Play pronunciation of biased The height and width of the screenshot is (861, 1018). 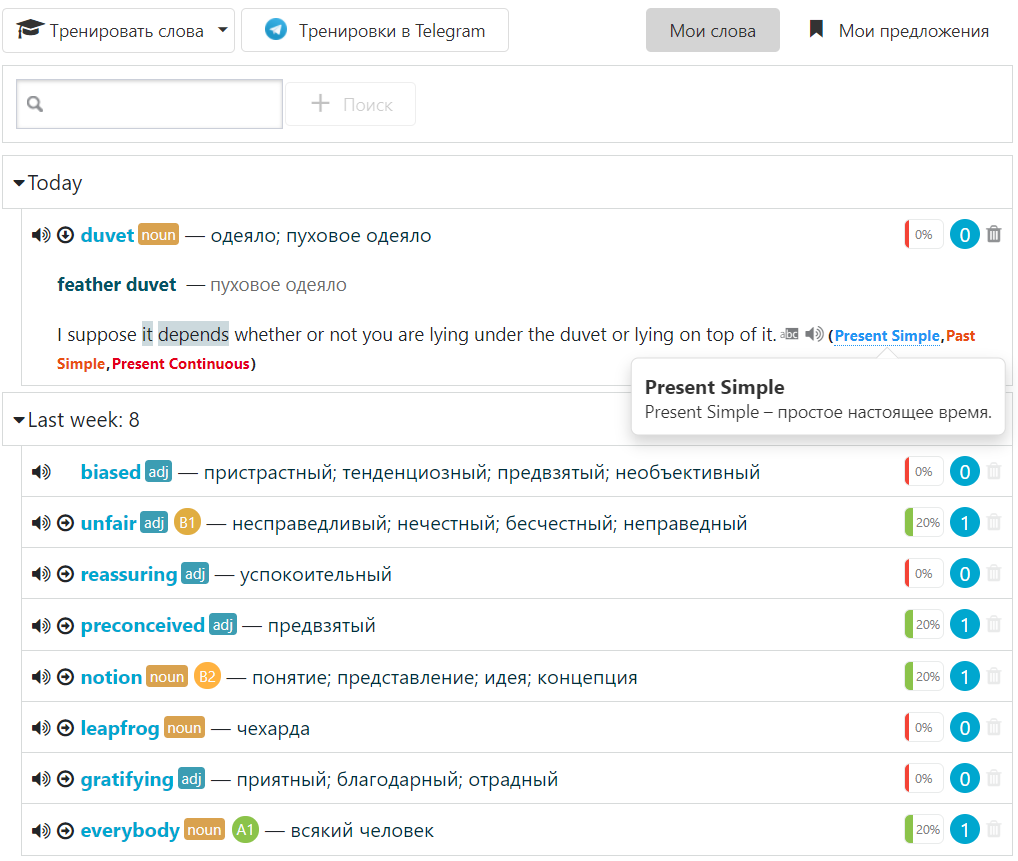[x=41, y=471]
